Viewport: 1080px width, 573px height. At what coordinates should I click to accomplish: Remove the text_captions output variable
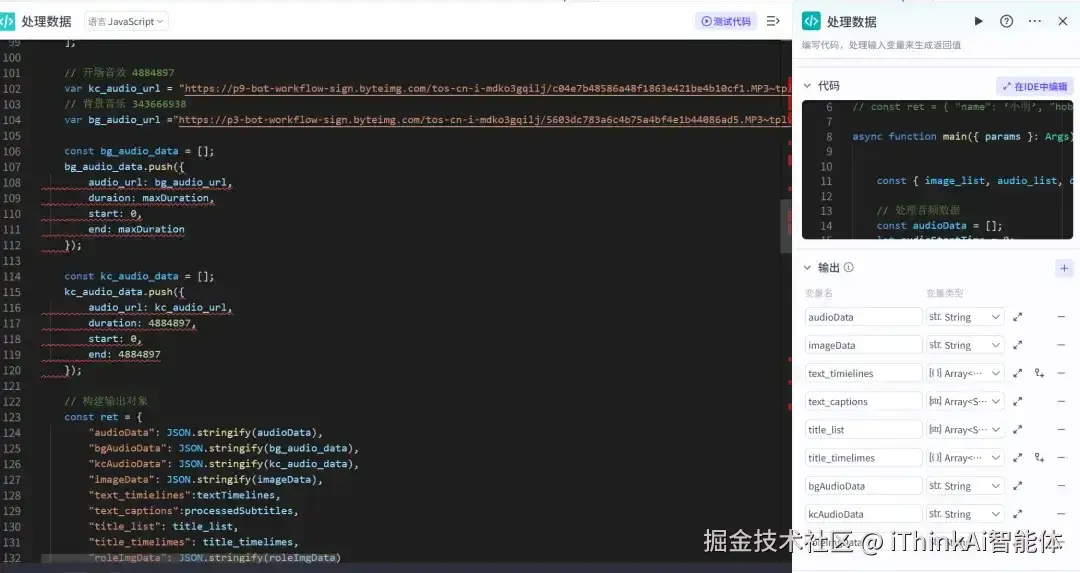coord(1061,402)
